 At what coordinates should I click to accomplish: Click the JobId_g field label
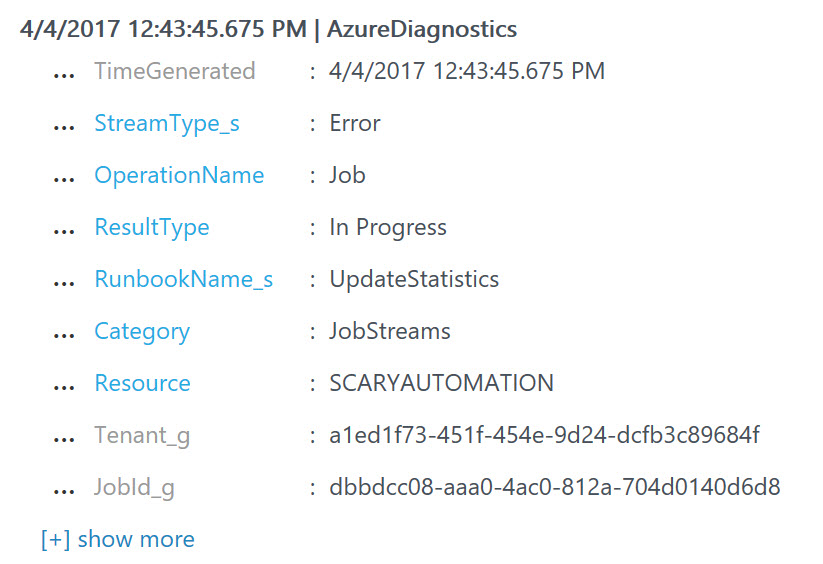click(x=135, y=488)
